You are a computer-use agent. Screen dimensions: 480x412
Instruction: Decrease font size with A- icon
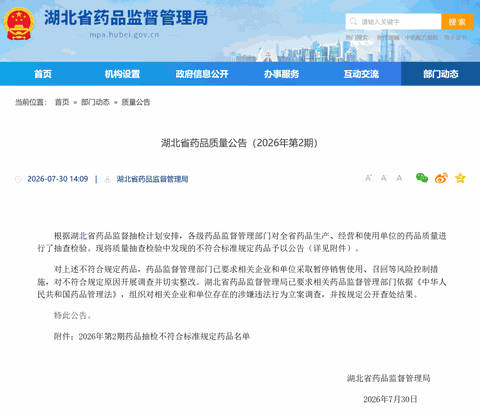coord(384,178)
